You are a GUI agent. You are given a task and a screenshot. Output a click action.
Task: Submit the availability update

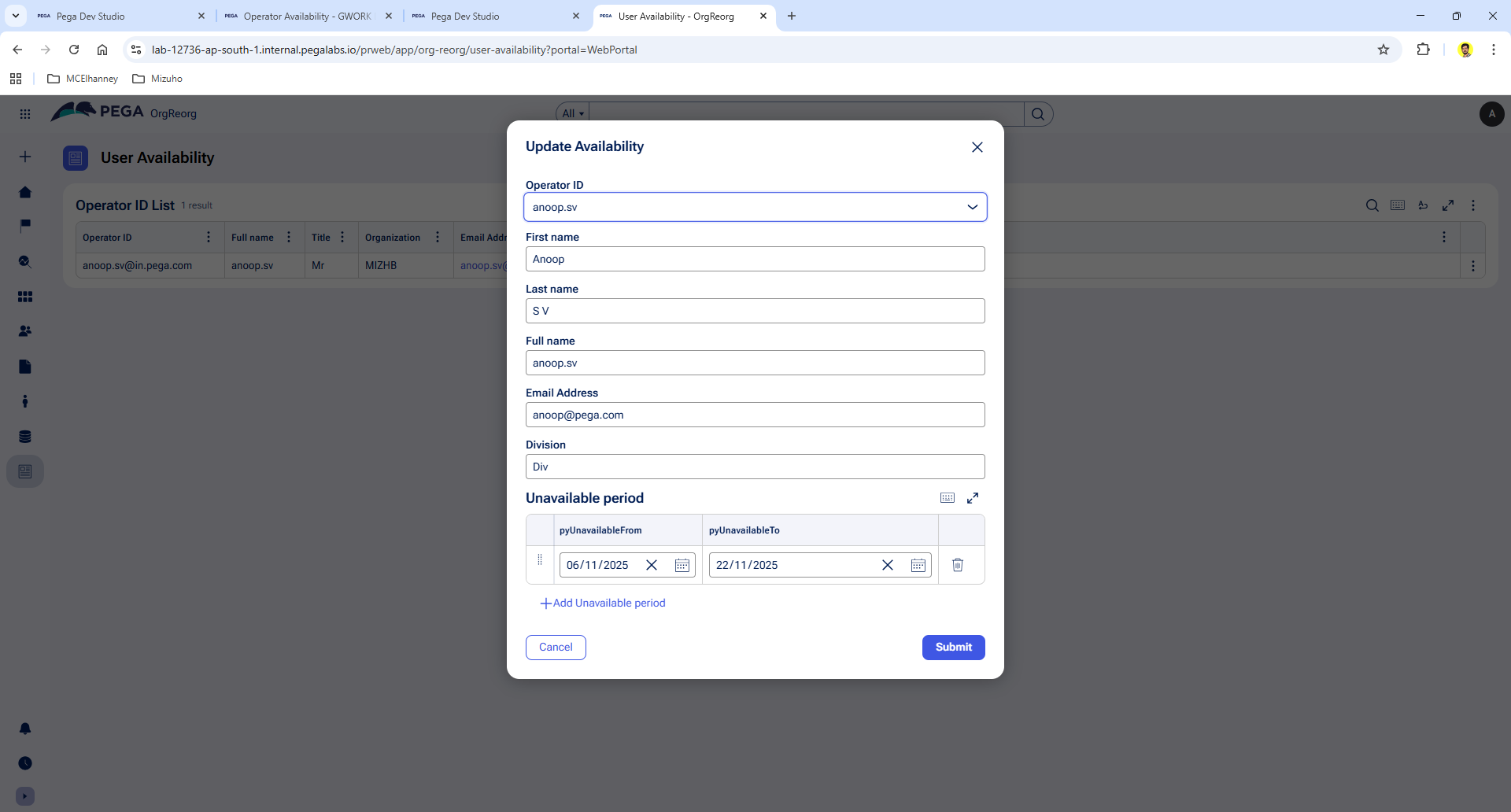click(953, 647)
